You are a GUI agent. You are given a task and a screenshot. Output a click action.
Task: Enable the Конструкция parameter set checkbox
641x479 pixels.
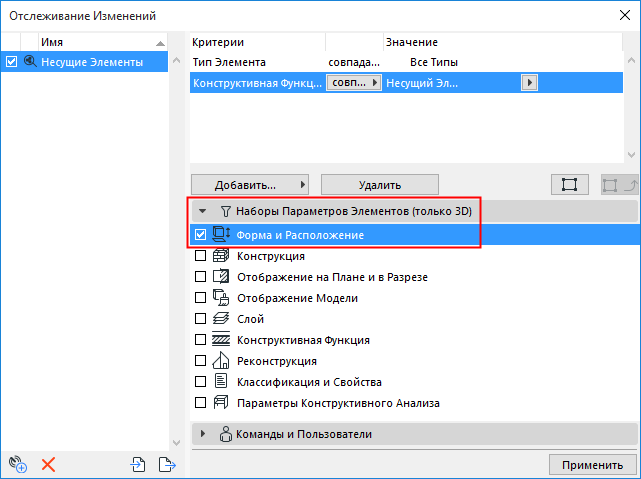tap(201, 256)
